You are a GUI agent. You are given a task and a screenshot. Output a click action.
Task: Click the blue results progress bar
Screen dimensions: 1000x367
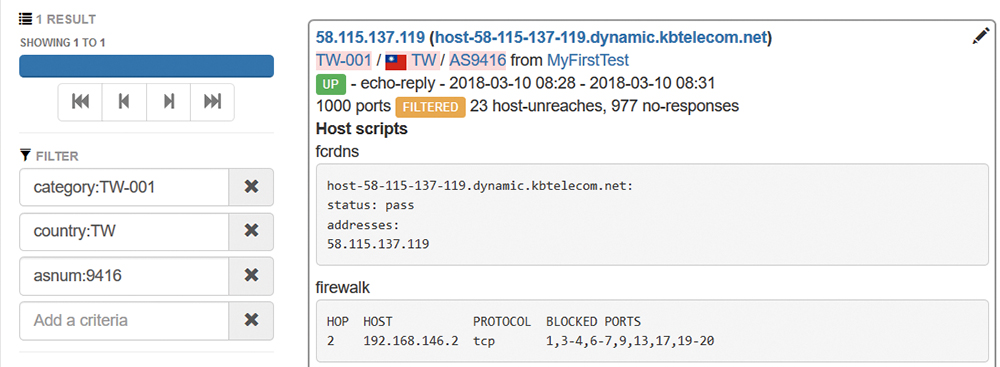tap(147, 66)
